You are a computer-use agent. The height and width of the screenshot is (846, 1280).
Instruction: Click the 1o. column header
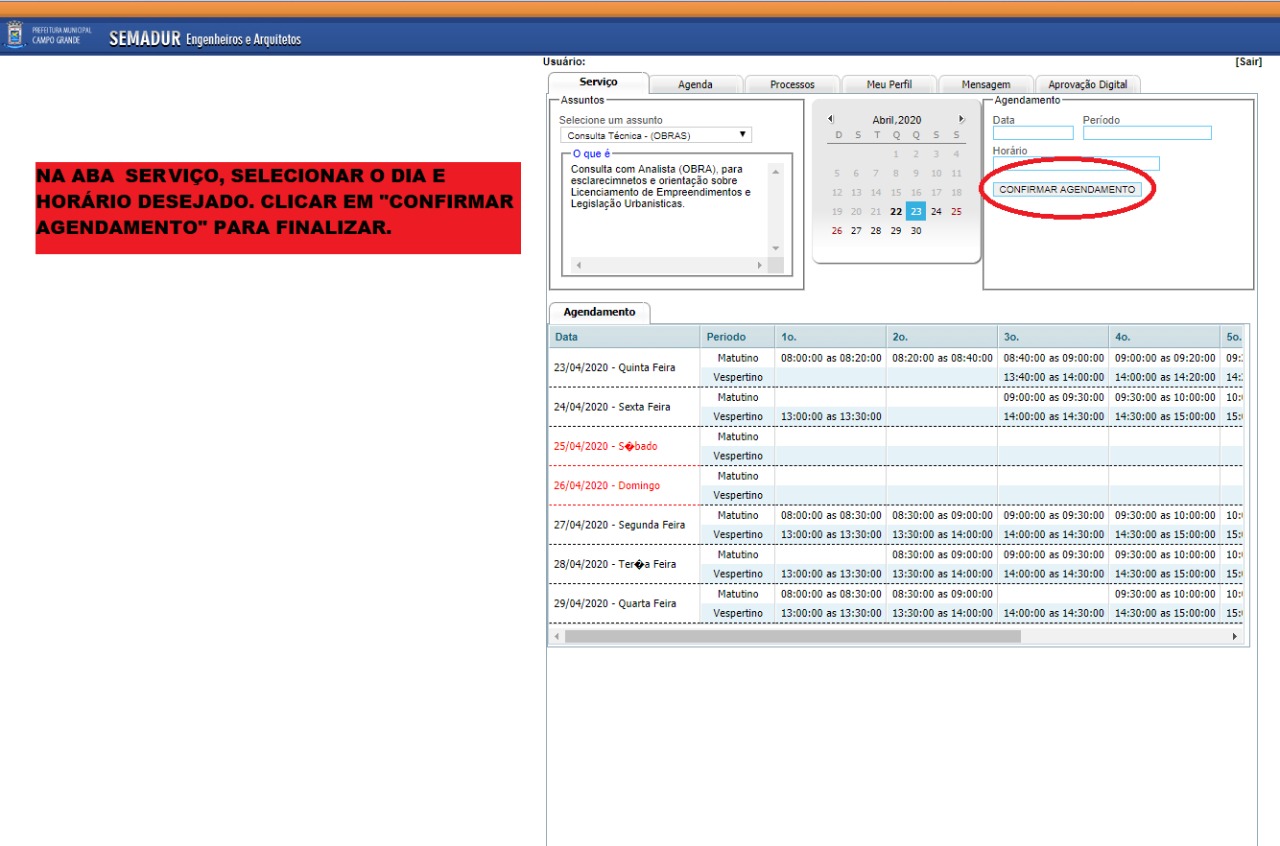831,337
